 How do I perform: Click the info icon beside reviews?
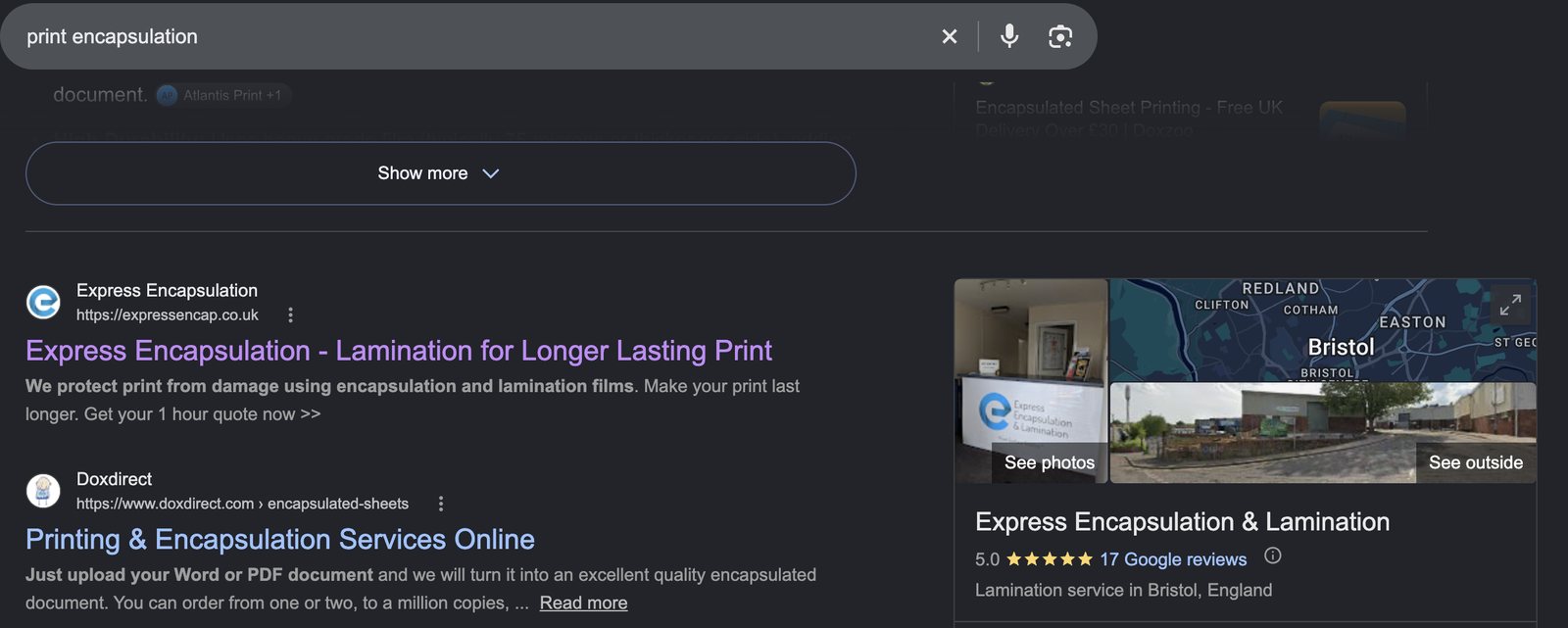tap(1272, 556)
